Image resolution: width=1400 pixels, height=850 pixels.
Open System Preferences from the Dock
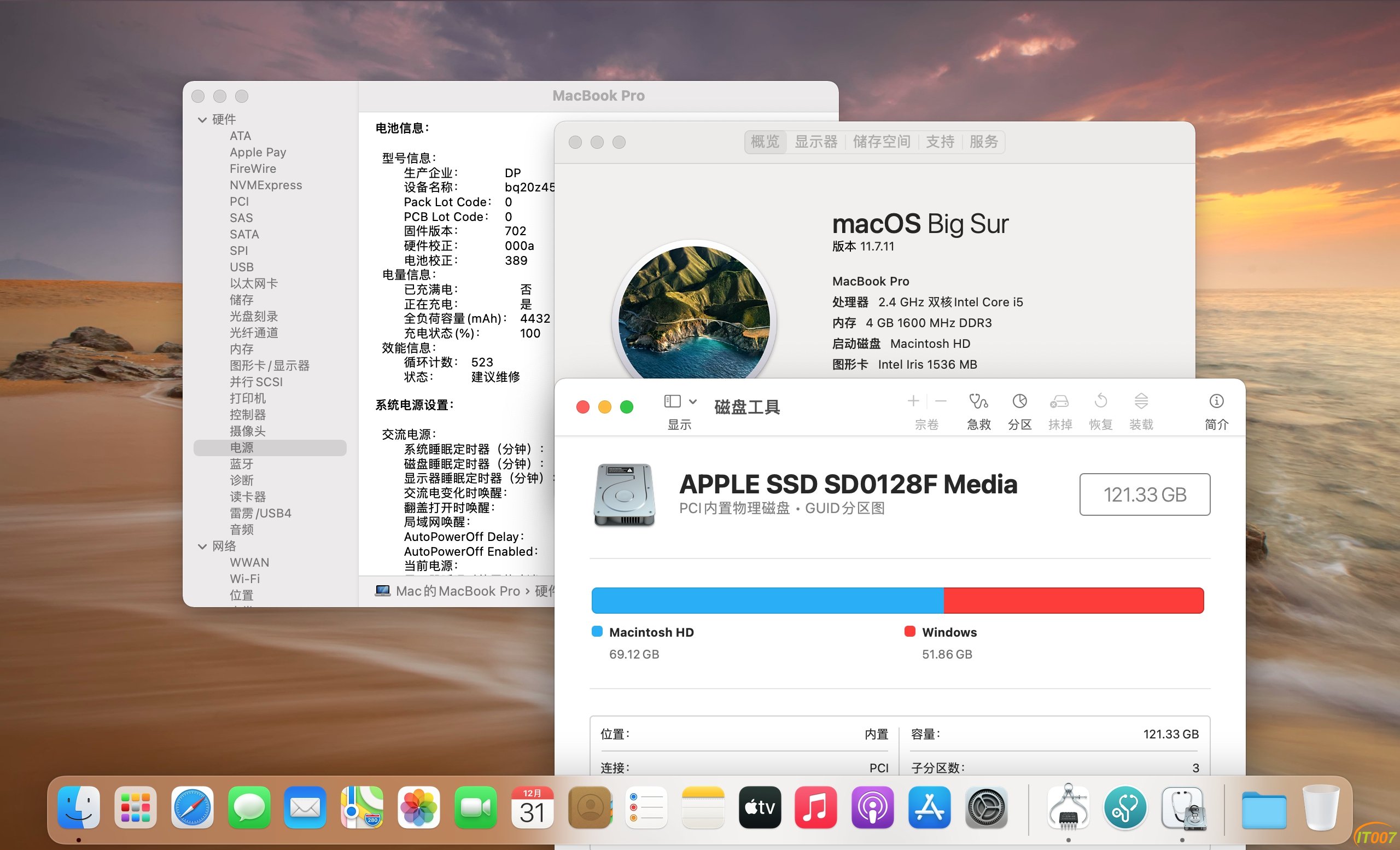click(987, 807)
